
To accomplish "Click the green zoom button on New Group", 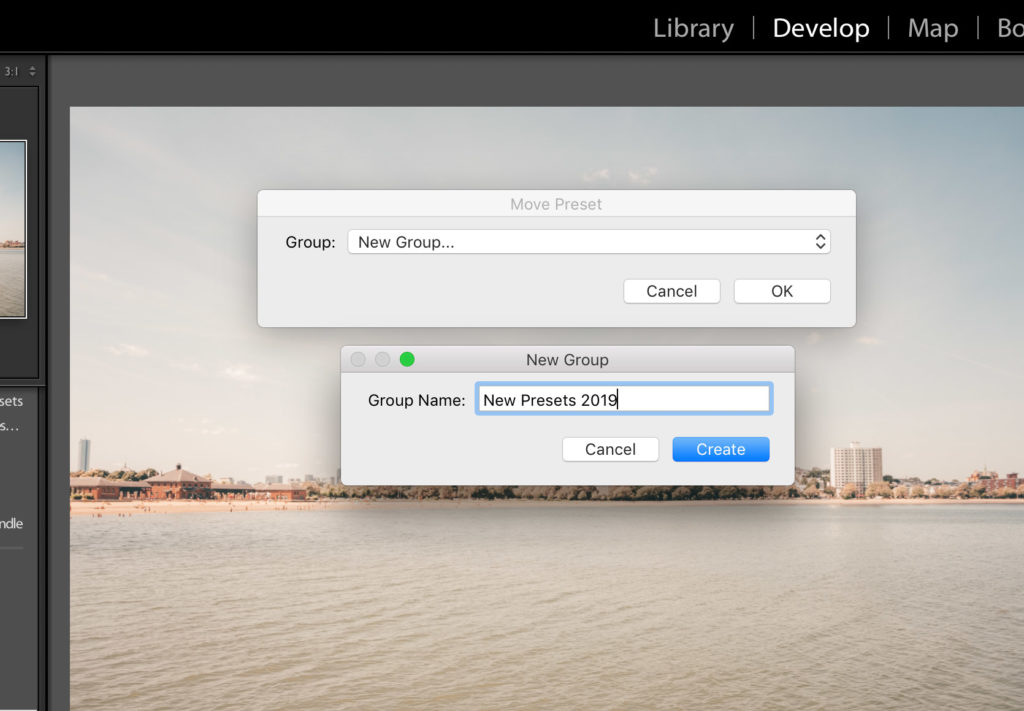I will pos(407,360).
